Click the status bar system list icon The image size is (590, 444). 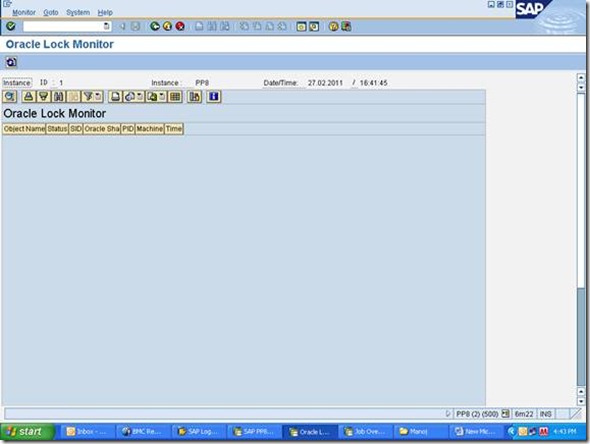point(505,414)
